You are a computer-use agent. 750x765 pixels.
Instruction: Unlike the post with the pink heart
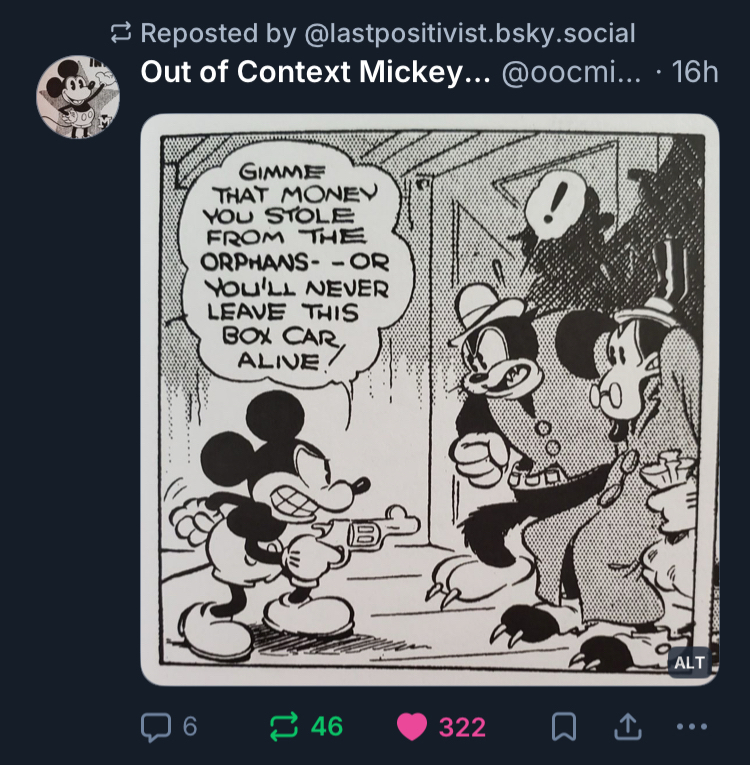click(412, 727)
